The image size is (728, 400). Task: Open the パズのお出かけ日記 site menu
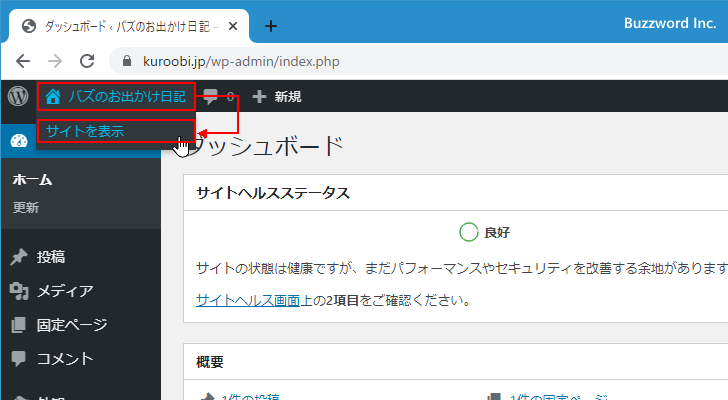[x=116, y=97]
